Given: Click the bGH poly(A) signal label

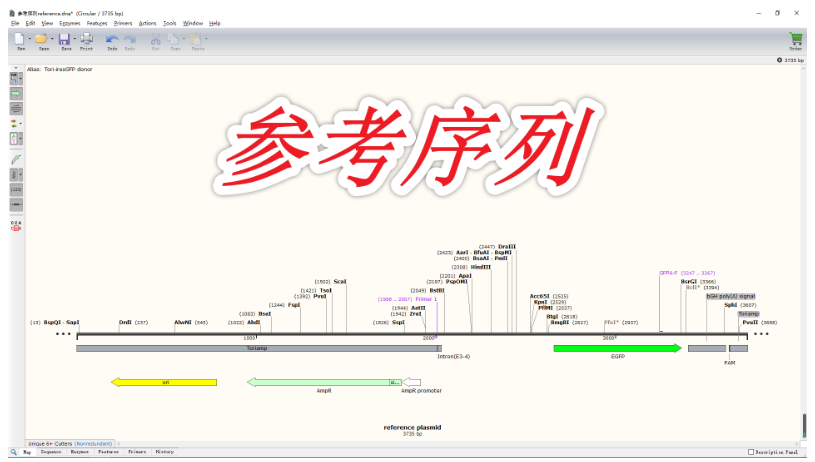Looking at the screenshot, I should 731,296.
